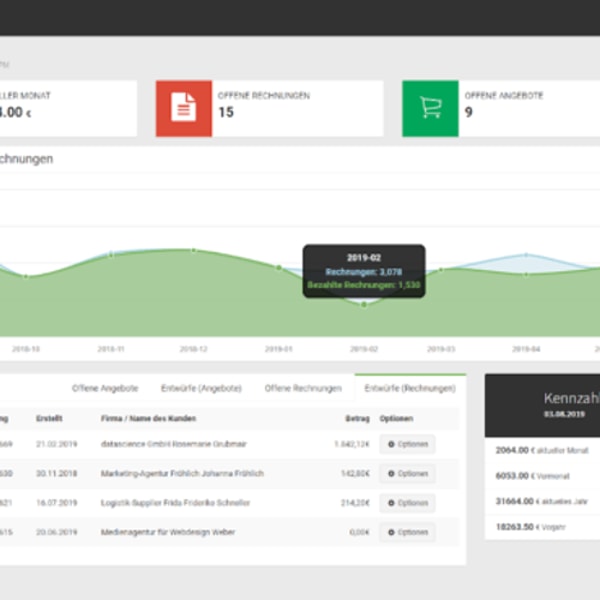Click the date 21.02.2019
This screenshot has width=600, height=600.
click(57, 444)
